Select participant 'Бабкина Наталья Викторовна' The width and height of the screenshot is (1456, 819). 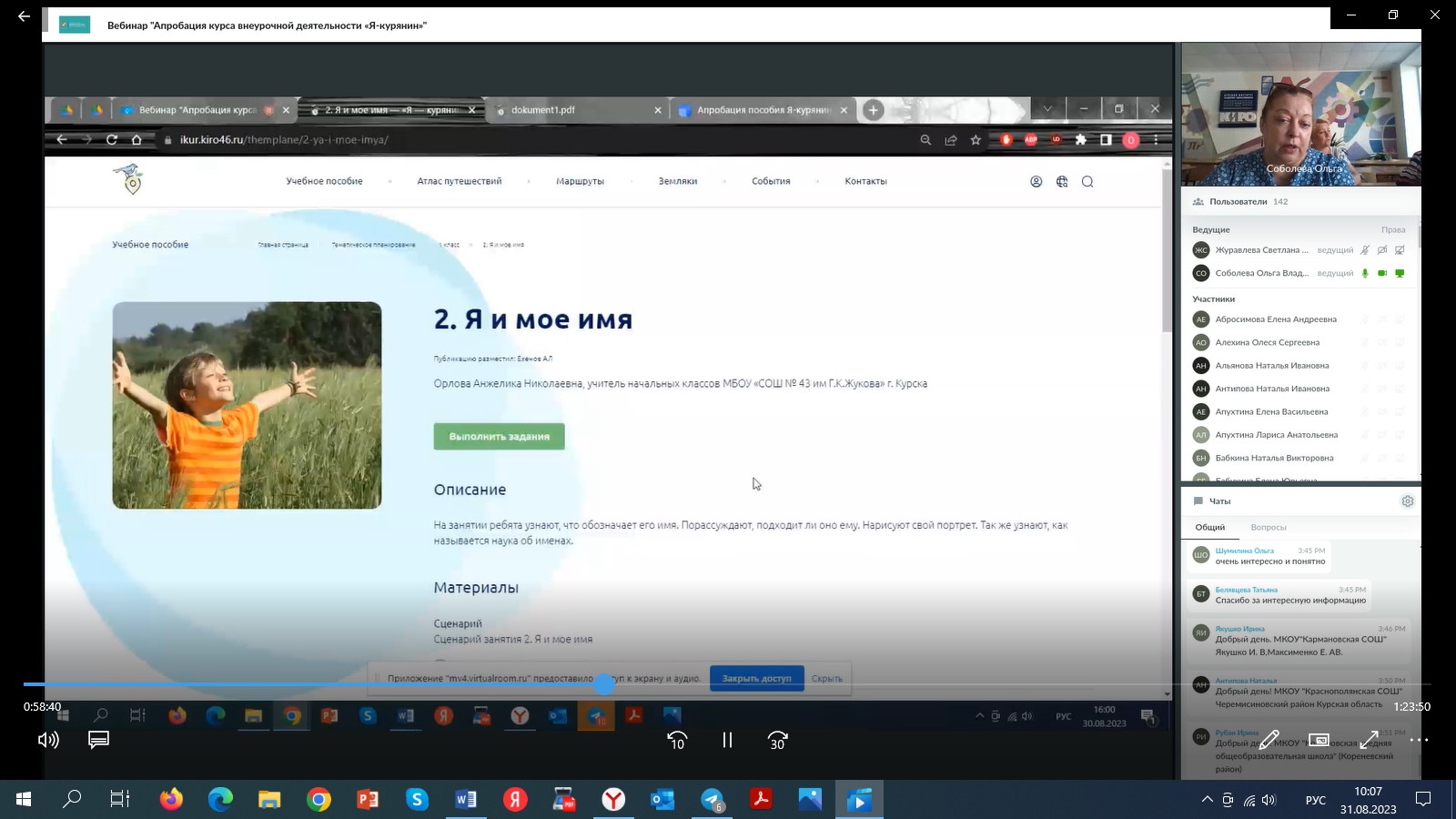(1274, 458)
